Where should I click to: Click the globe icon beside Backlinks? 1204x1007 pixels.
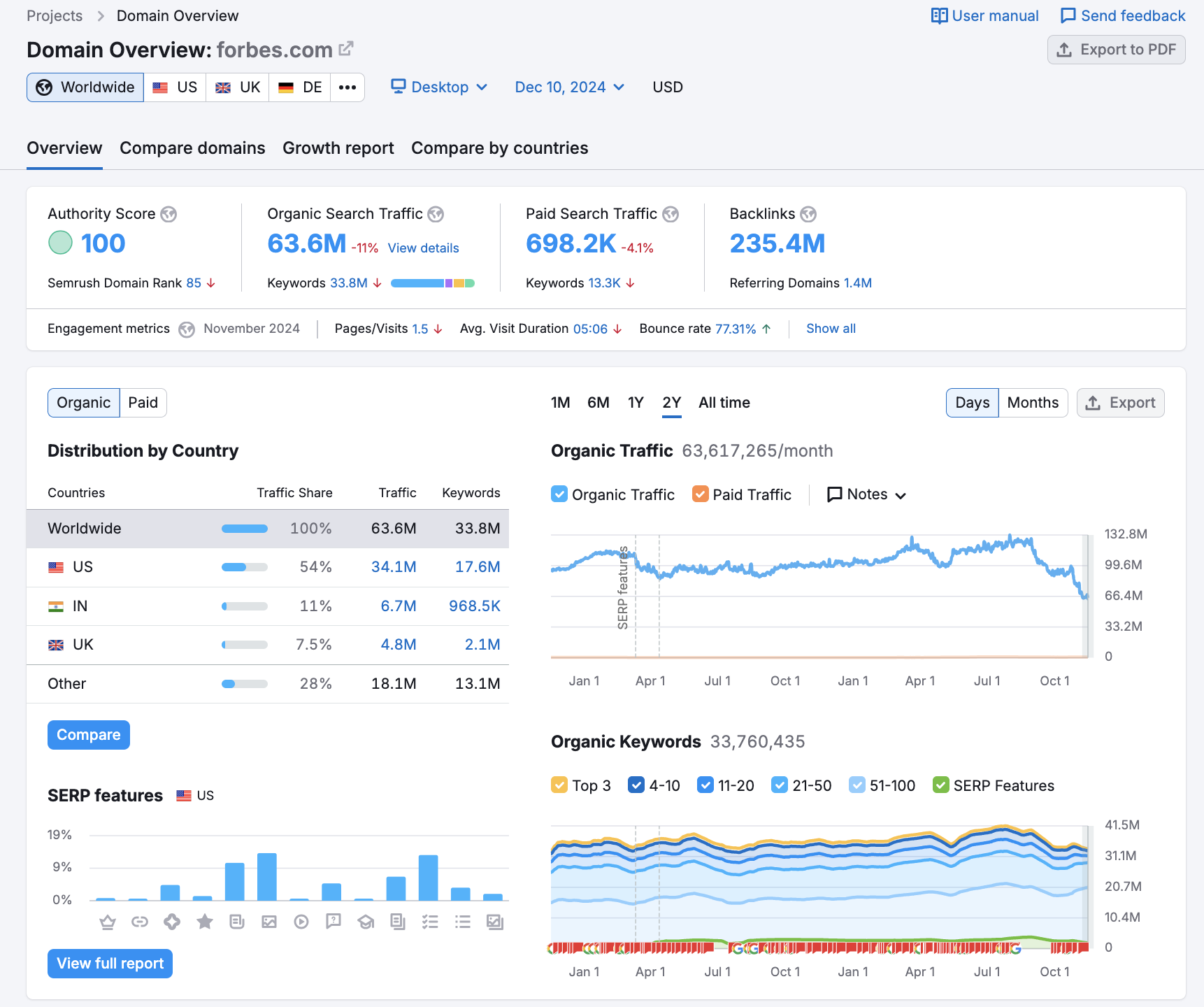808,214
